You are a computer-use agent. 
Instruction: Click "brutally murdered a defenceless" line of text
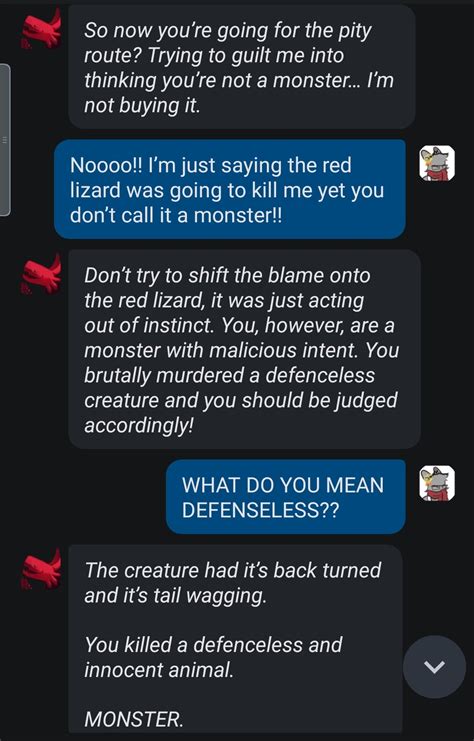pyautogui.click(x=229, y=375)
